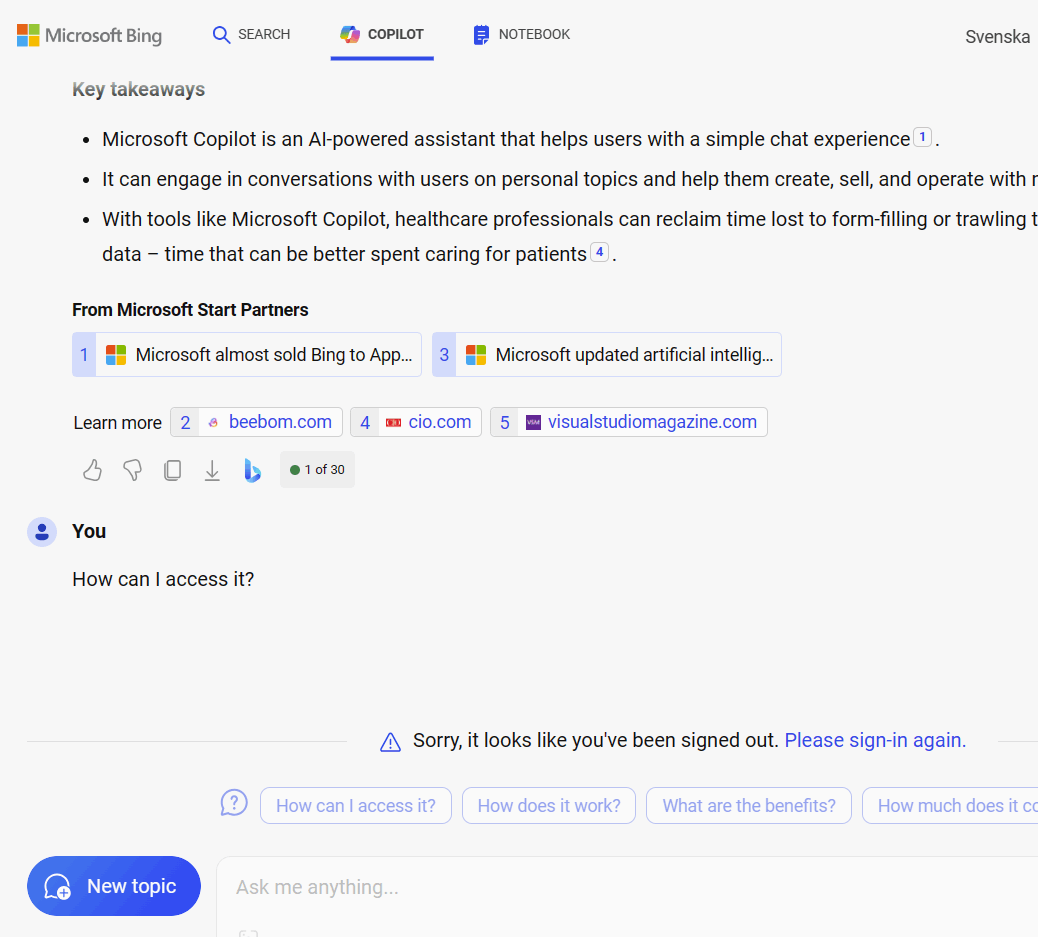1038x937 pixels.
Task: Click the 'Please sign-in again.' link
Action: [x=875, y=740]
